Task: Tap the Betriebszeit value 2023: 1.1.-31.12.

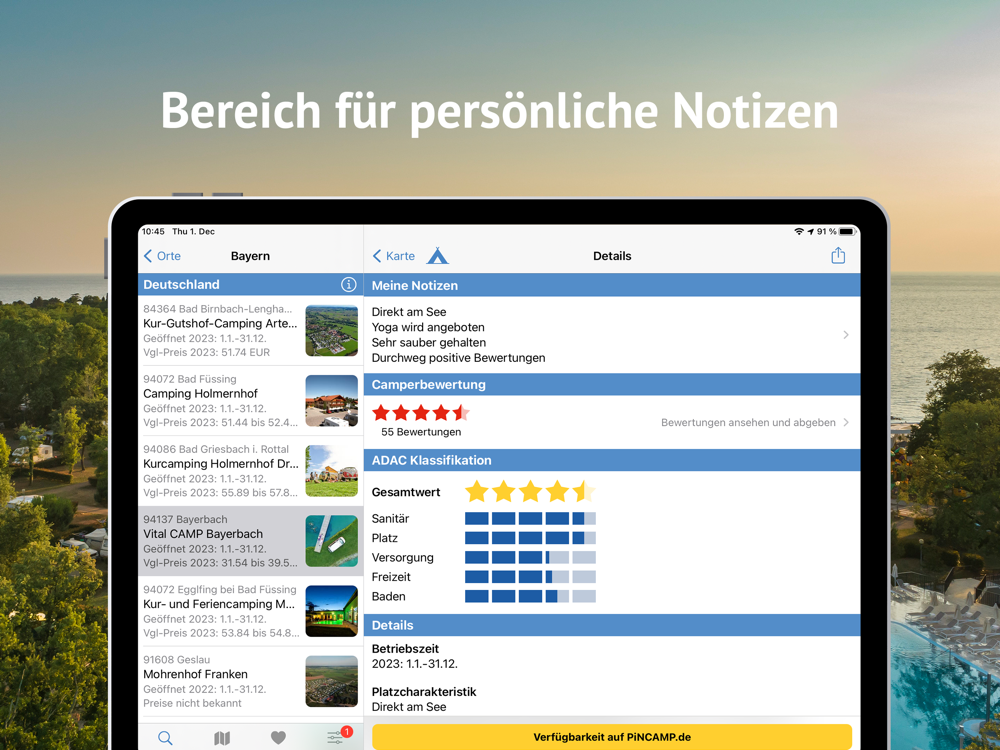Action: point(415,664)
